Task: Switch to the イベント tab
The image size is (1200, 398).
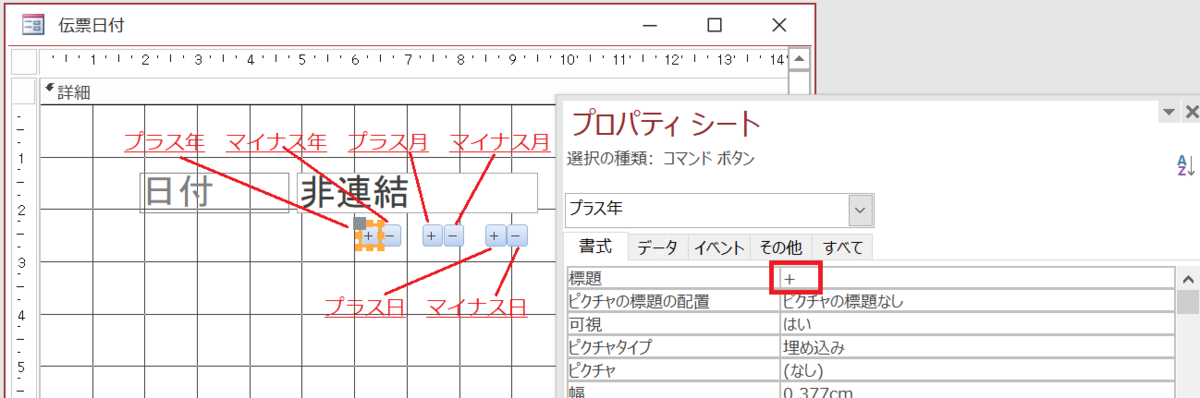Action: click(718, 246)
